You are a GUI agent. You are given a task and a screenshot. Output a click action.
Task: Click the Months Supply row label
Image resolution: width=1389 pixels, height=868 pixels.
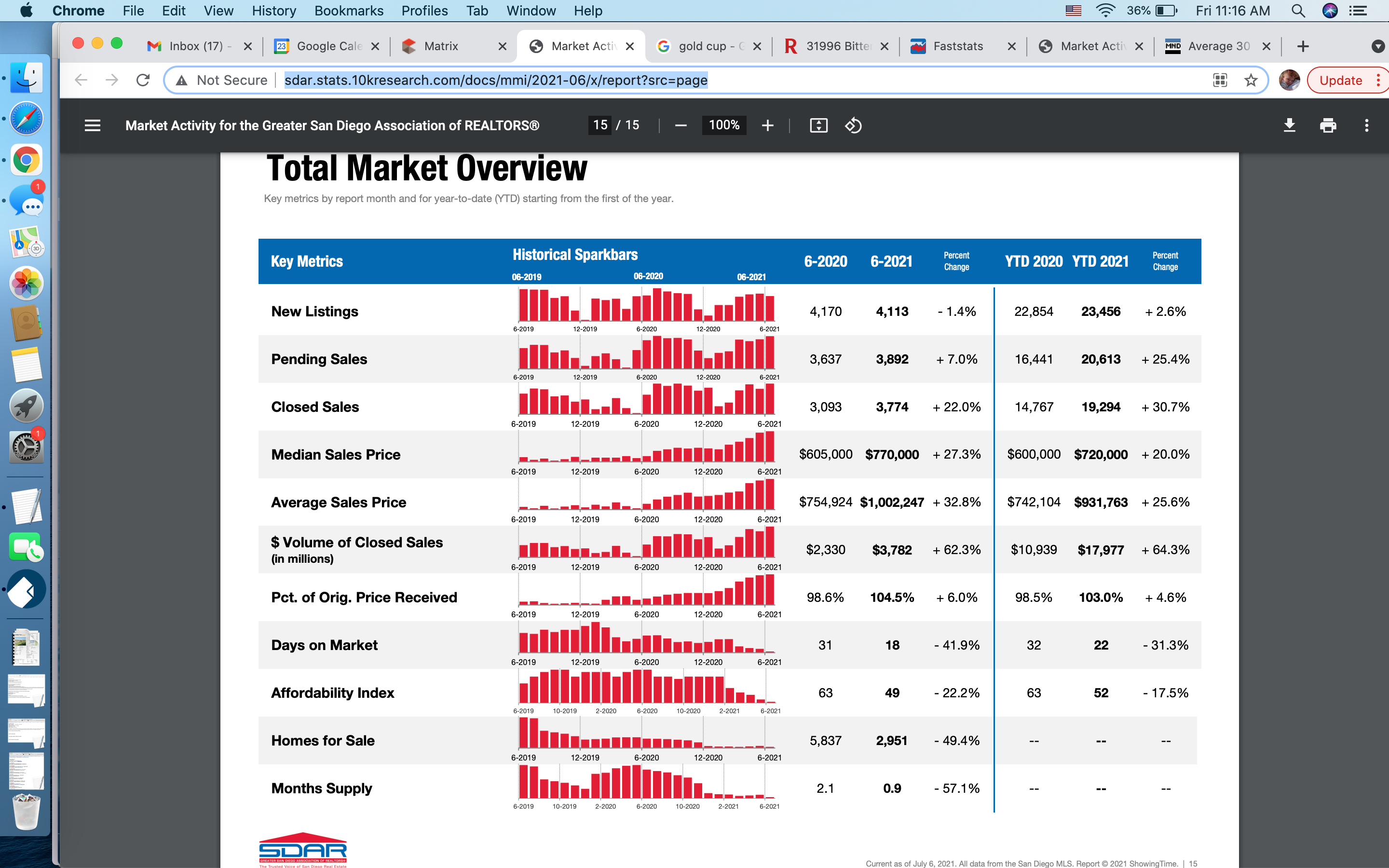[321, 788]
